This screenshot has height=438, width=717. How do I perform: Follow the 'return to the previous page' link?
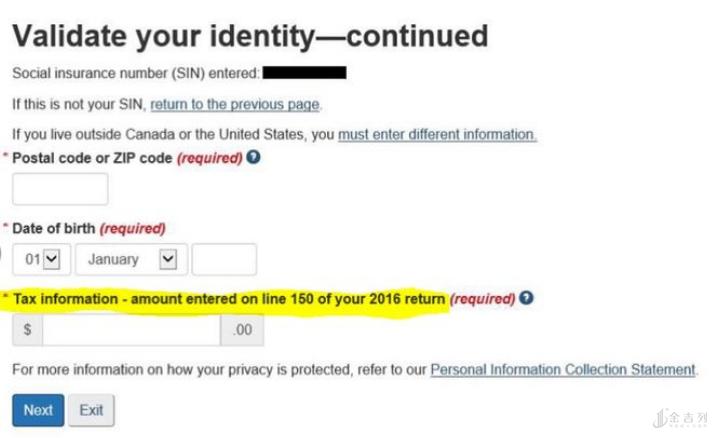[235, 104]
